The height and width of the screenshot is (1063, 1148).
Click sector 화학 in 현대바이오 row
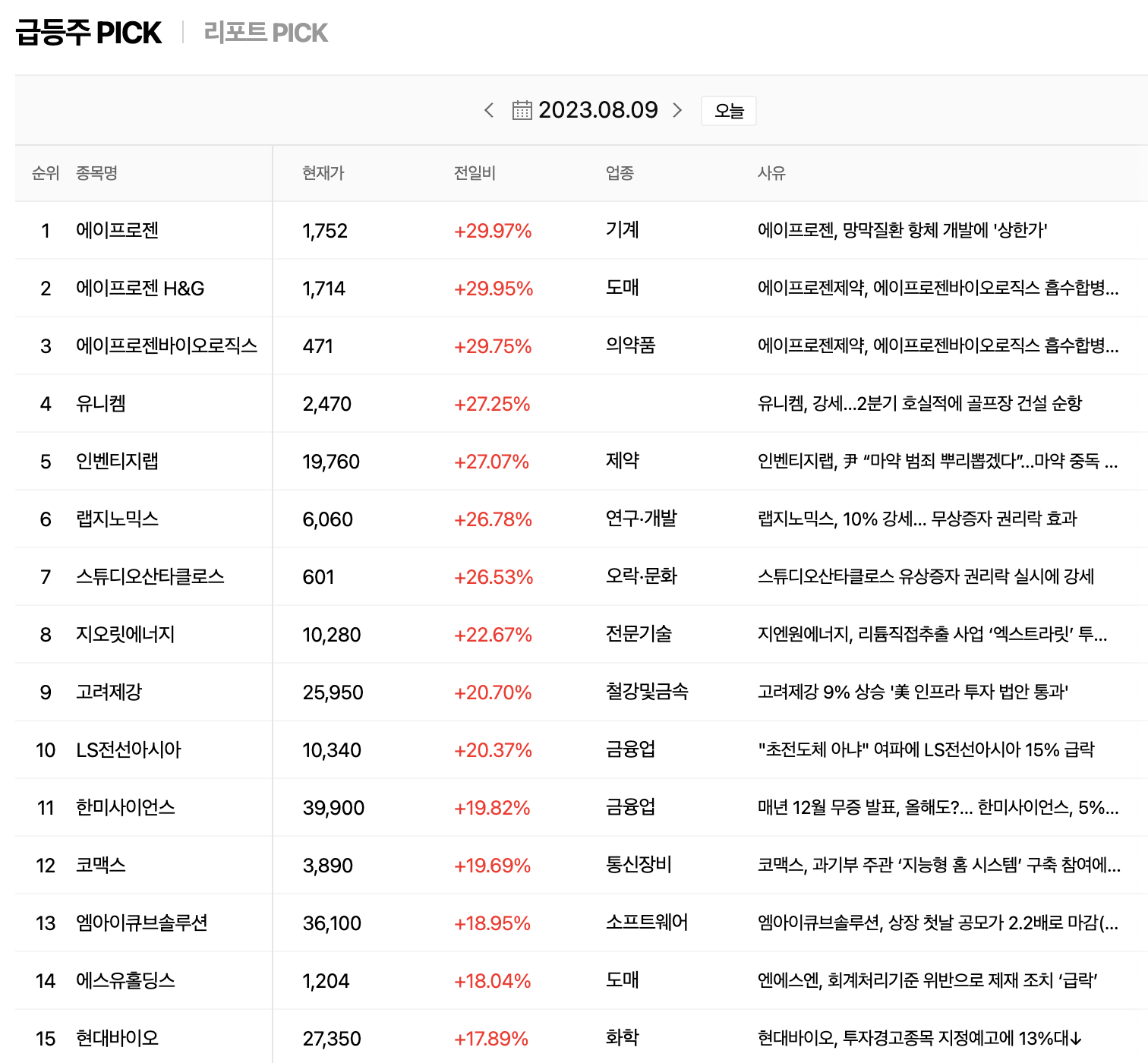[623, 1038]
